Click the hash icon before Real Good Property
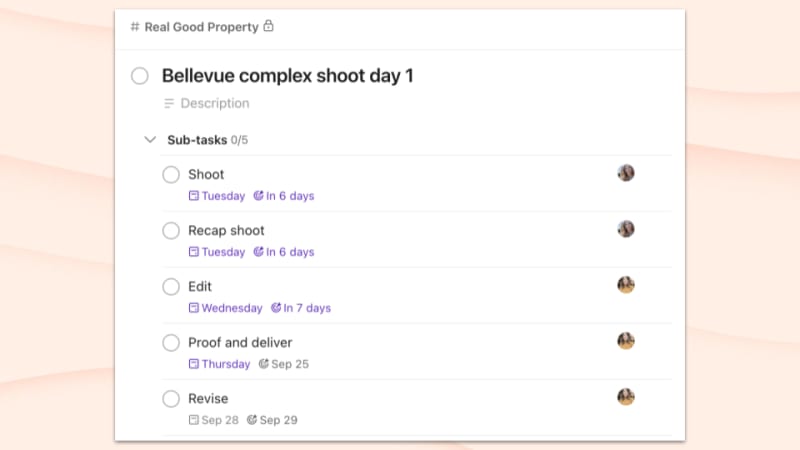The height and width of the screenshot is (450, 800). coord(135,27)
